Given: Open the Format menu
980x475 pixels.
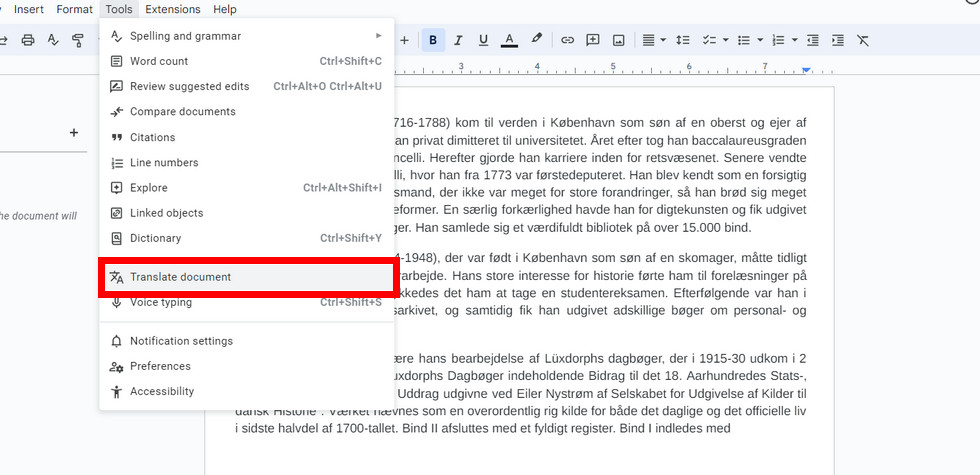Looking at the screenshot, I should pos(74,9).
